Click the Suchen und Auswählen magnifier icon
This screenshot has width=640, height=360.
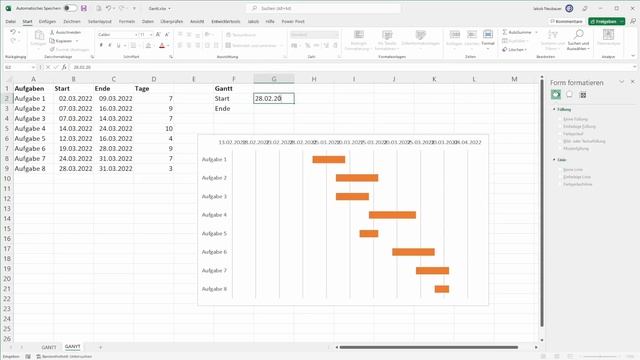click(x=578, y=34)
